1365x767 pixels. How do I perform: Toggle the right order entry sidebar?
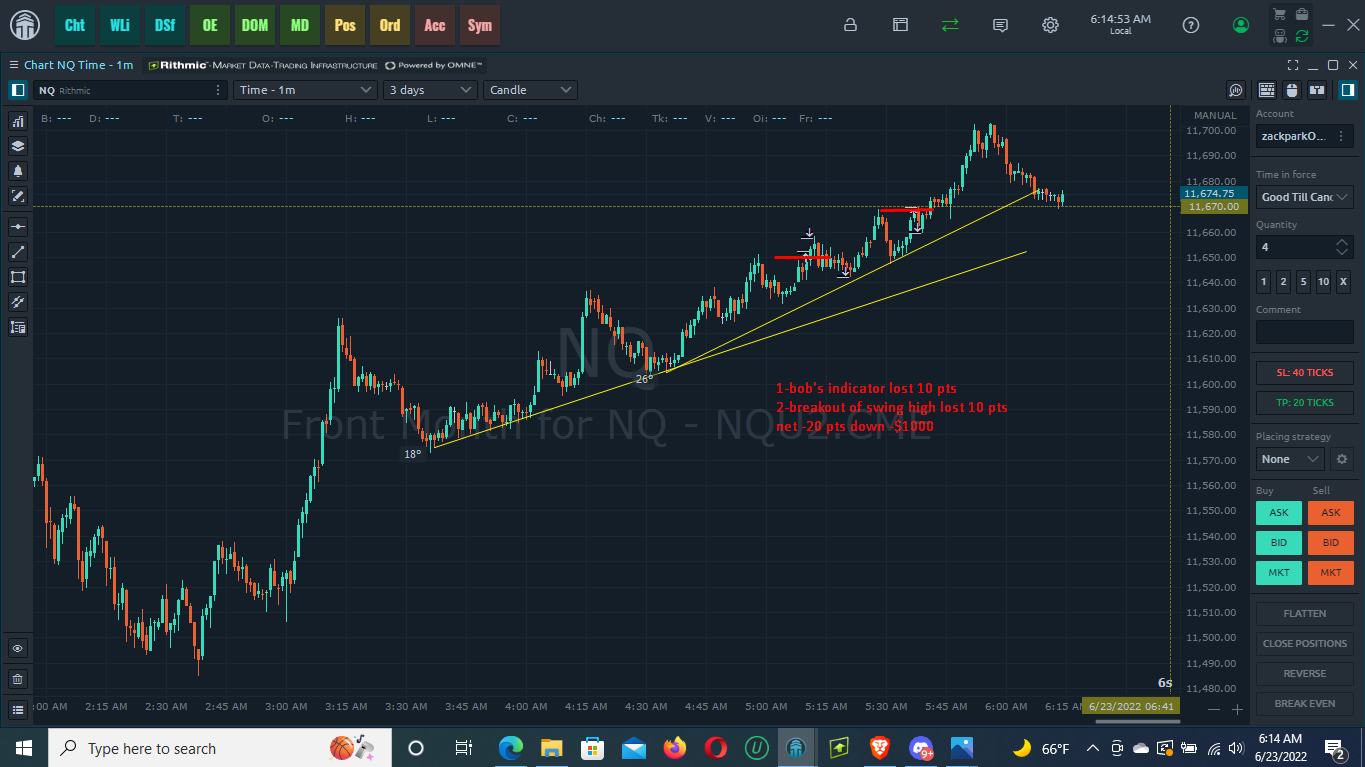(1347, 90)
